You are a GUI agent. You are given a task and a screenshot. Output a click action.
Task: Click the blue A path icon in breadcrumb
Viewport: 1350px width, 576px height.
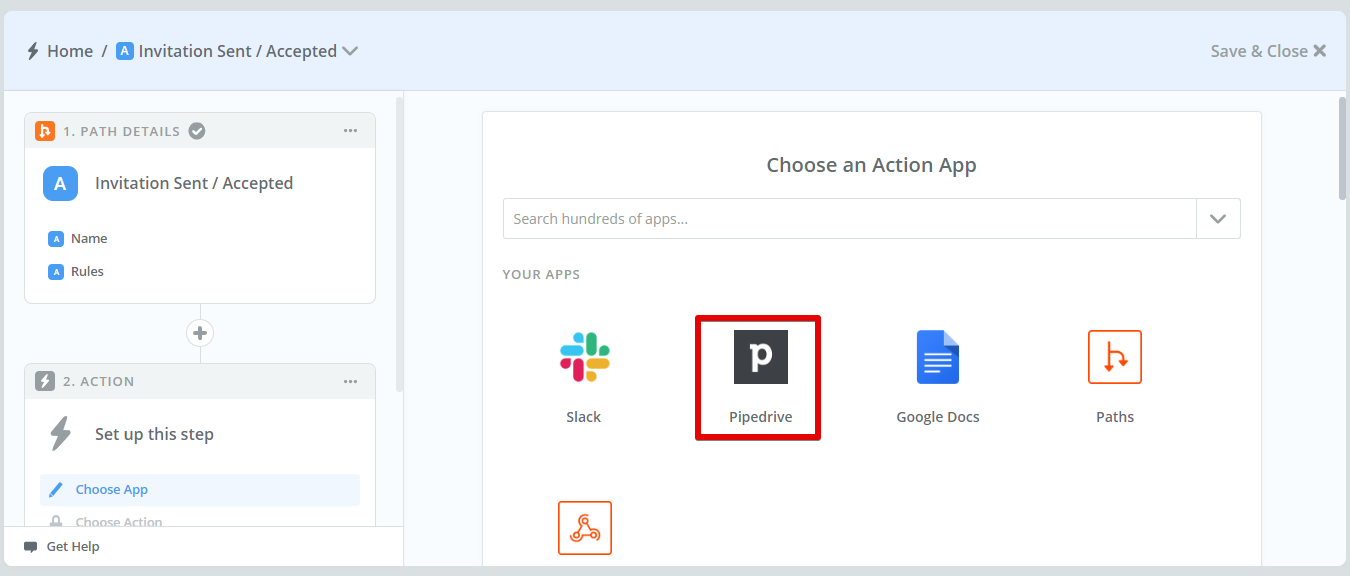[125, 51]
